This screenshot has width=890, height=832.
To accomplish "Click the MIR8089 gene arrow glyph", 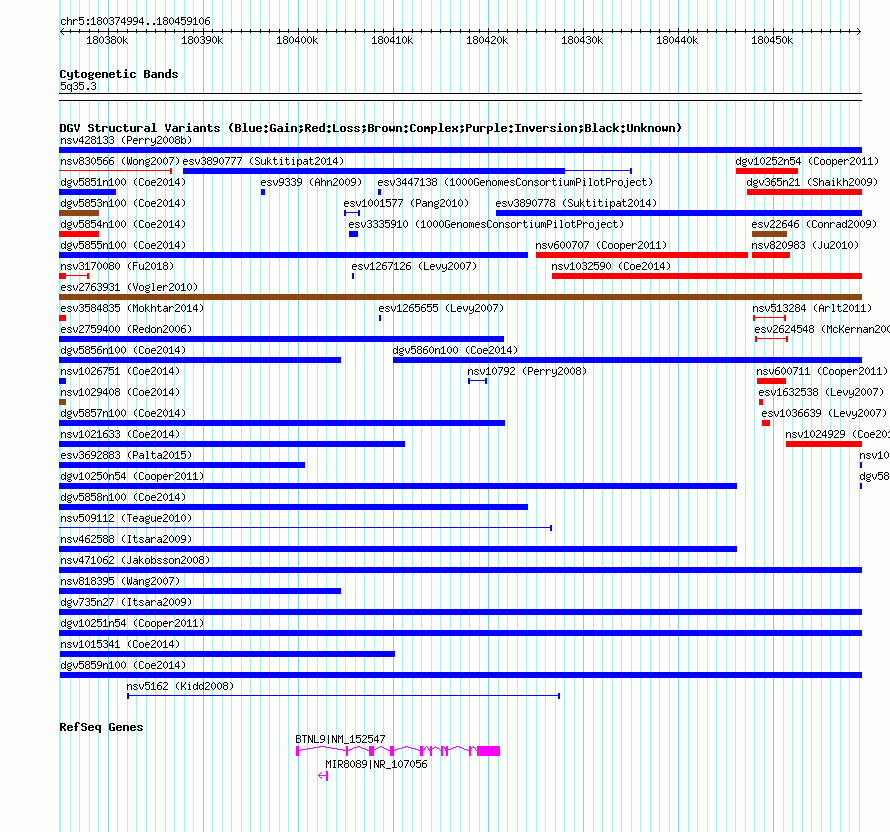I will coord(323,776).
